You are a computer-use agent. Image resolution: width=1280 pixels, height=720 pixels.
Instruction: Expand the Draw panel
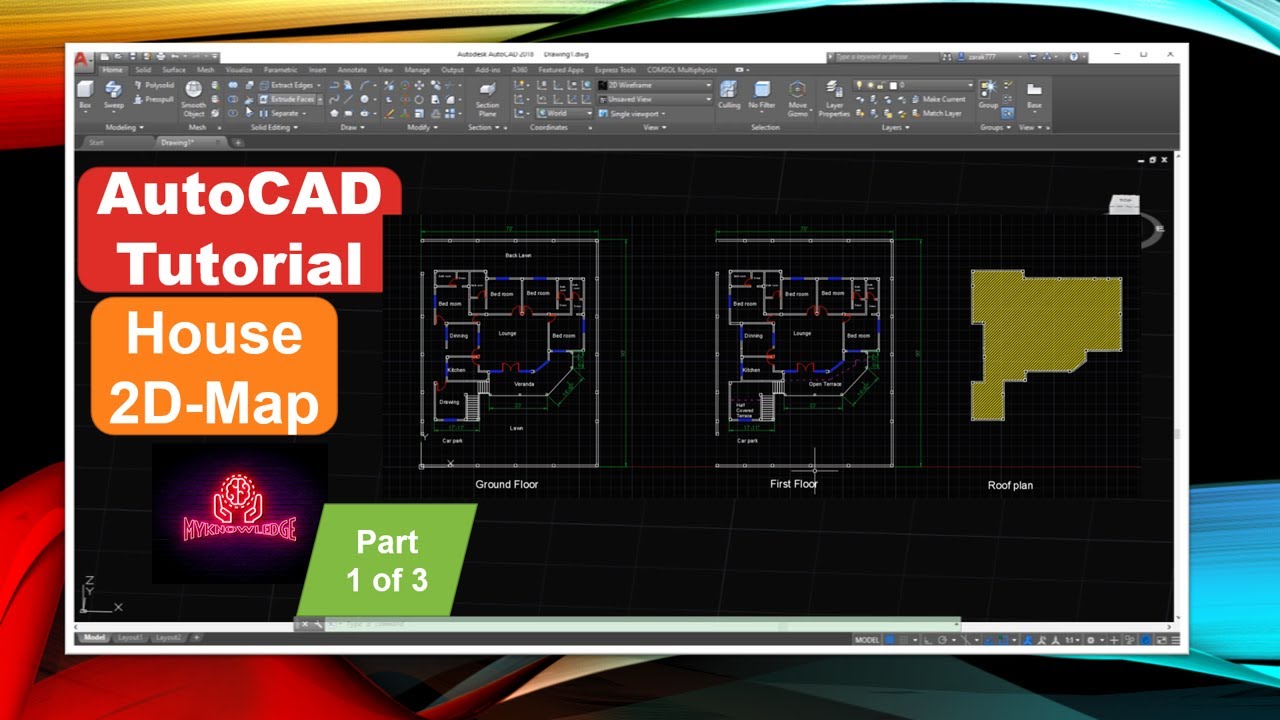[351, 128]
